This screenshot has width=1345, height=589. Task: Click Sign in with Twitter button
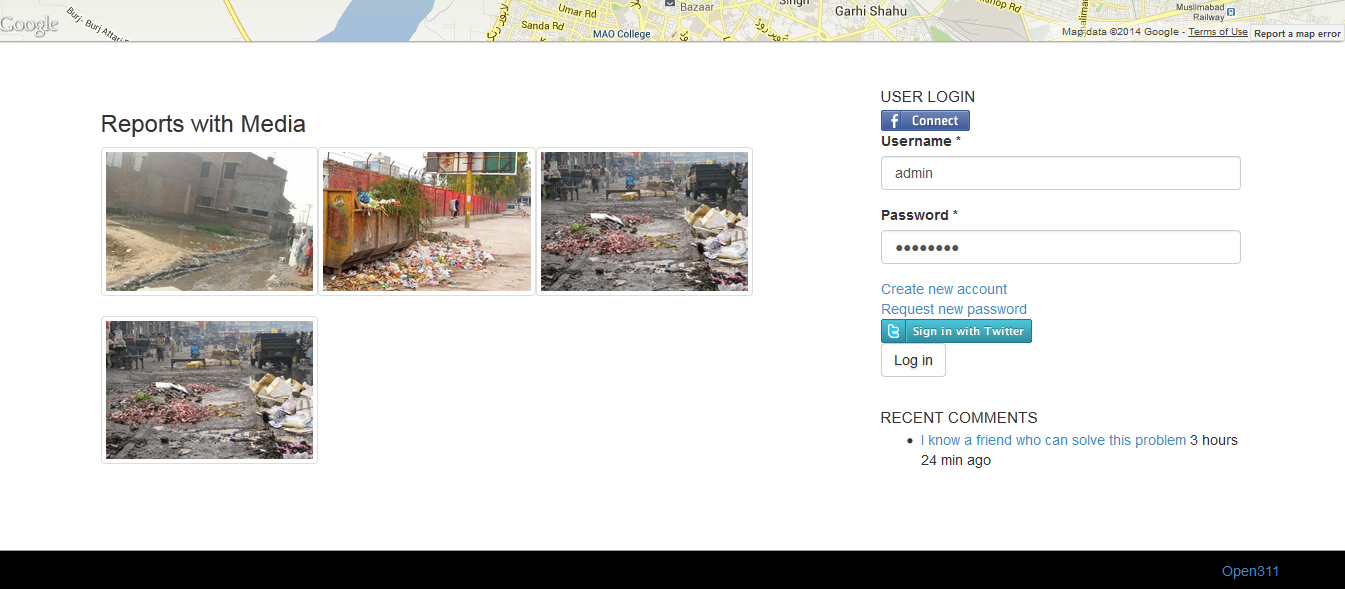tap(956, 331)
